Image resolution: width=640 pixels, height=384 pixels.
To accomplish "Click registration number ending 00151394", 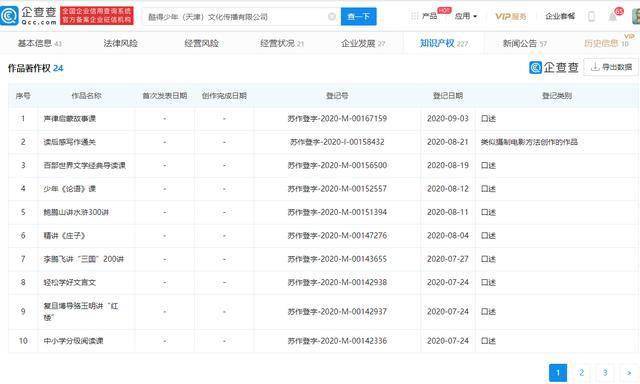I will (337, 212).
